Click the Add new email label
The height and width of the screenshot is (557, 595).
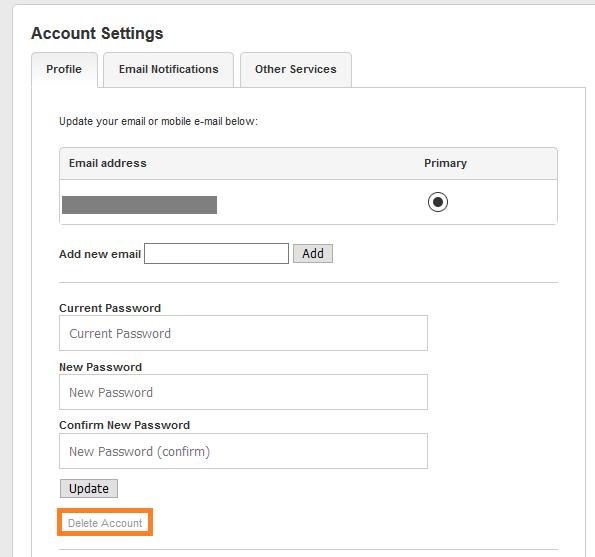tap(100, 254)
